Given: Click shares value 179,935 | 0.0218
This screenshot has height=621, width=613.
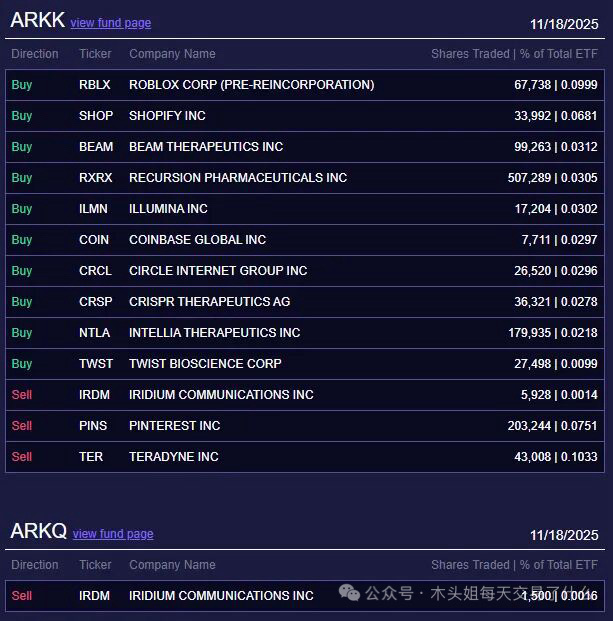Looking at the screenshot, I should (x=553, y=333).
